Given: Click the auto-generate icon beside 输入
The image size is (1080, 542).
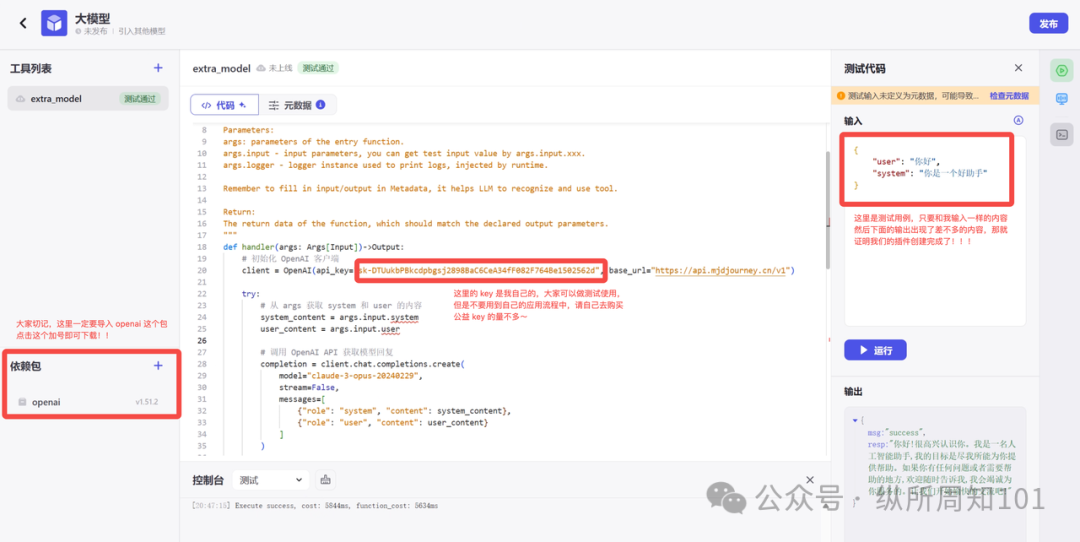Looking at the screenshot, I should tap(1018, 120).
